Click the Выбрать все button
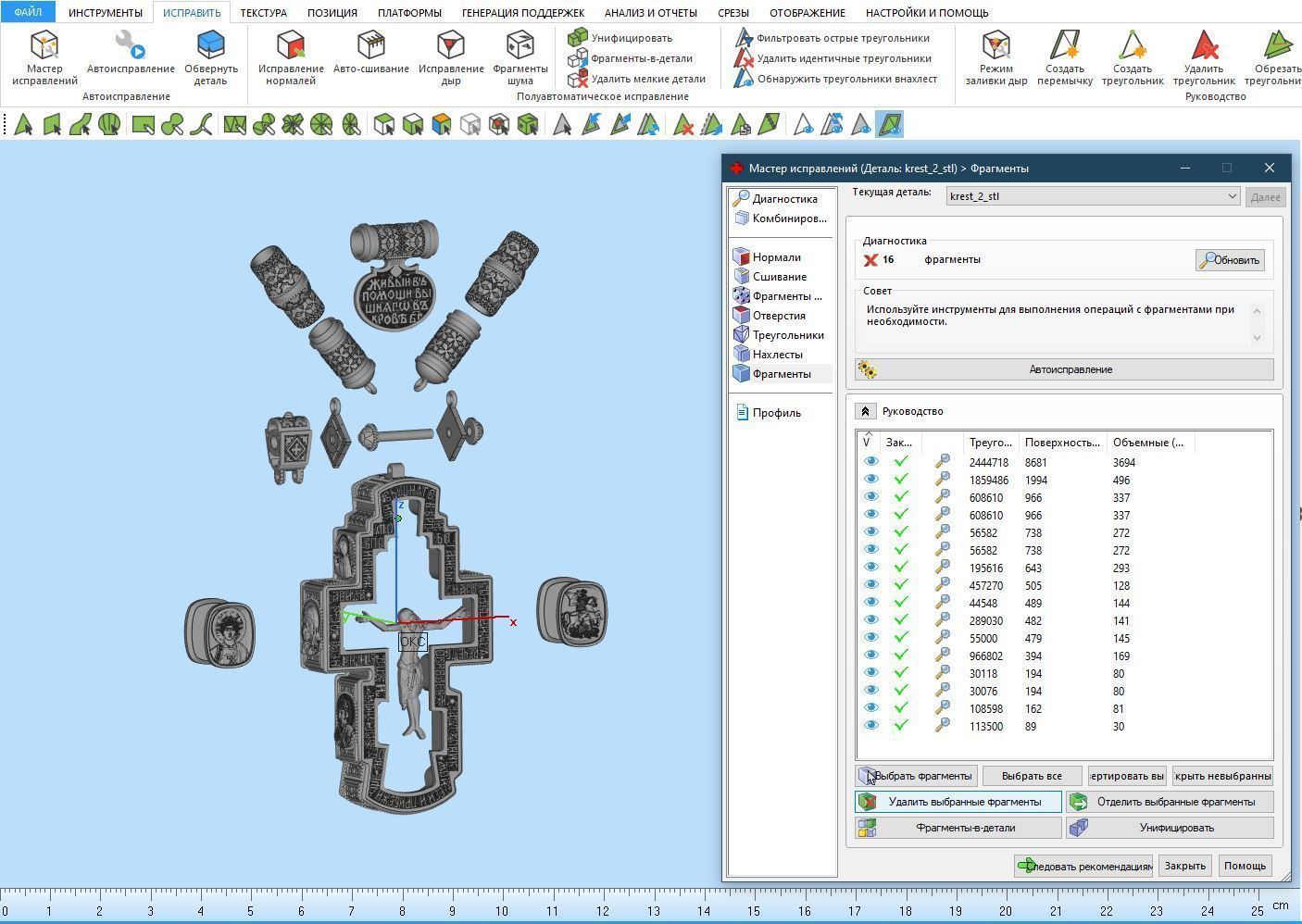The height and width of the screenshot is (924, 1302). click(x=1032, y=776)
